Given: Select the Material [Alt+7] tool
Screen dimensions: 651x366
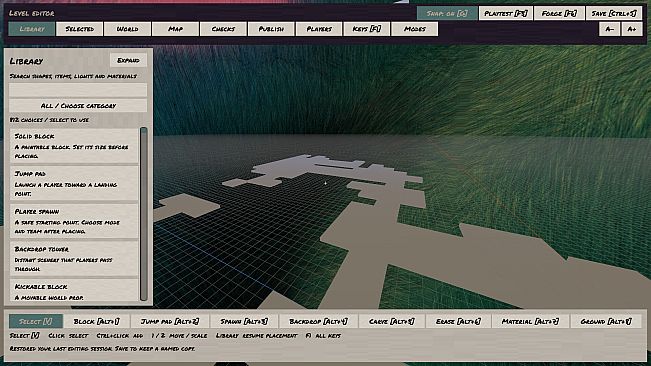Looking at the screenshot, I should [x=530, y=321].
